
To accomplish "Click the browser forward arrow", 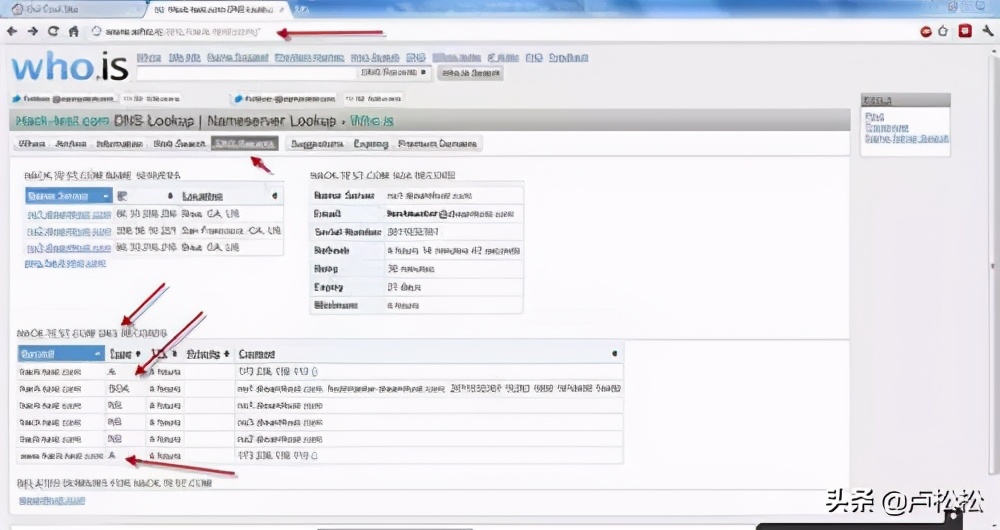I will pyautogui.click(x=33, y=31).
